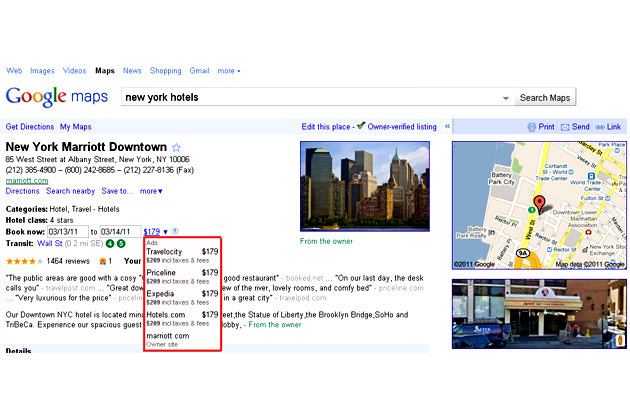Toggle the $179 price dropdown arrow

click(165, 232)
